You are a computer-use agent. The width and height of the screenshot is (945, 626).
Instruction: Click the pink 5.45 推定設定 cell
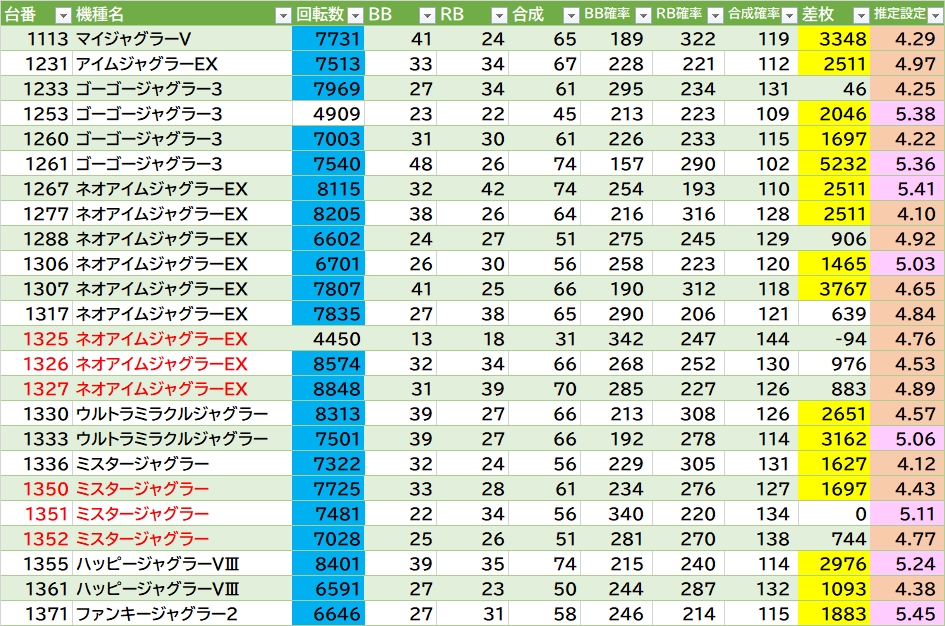pyautogui.click(x=907, y=614)
